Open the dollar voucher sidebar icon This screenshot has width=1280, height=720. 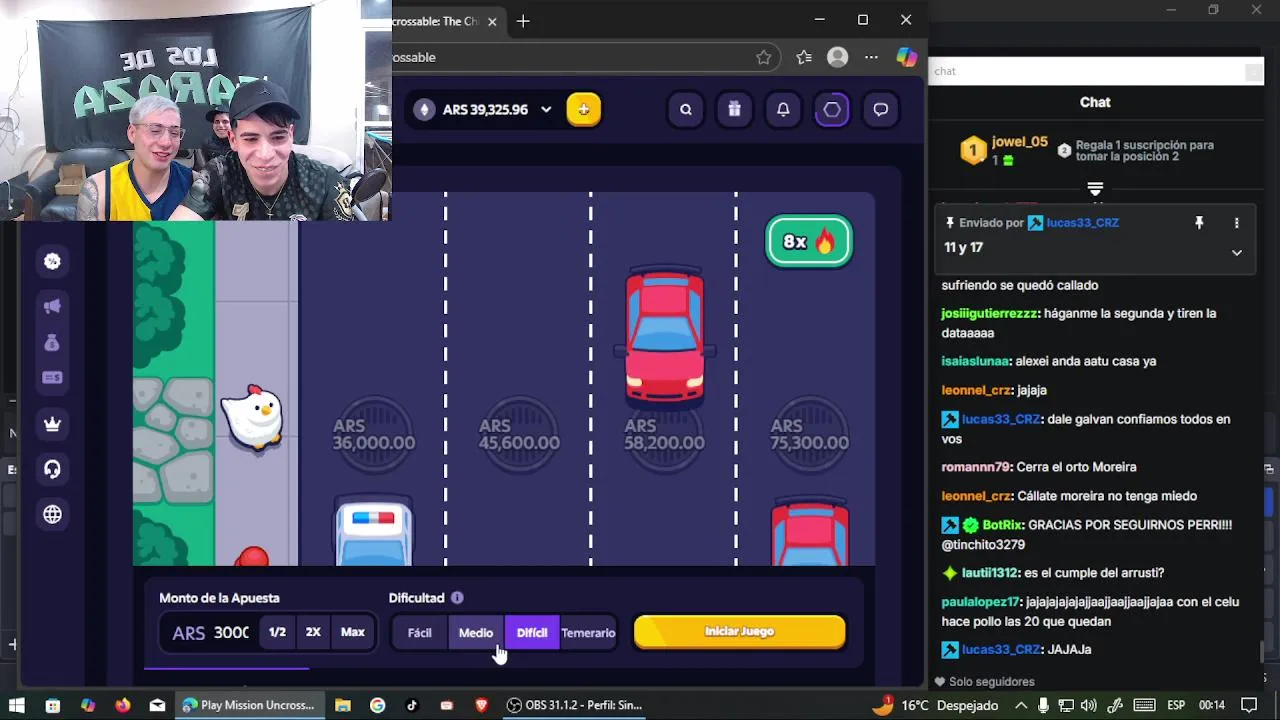coord(53,377)
